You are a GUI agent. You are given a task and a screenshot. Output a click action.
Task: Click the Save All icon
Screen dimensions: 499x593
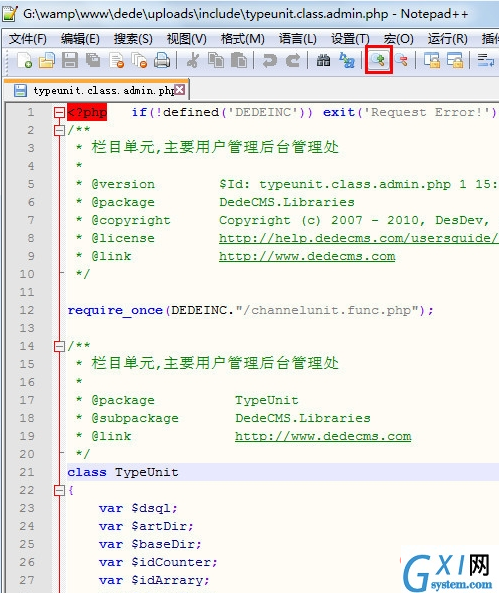[x=93, y=61]
